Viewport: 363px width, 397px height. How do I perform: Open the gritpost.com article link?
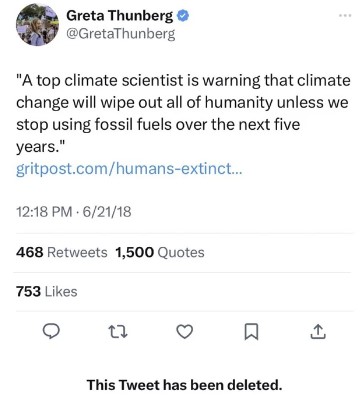point(129,169)
